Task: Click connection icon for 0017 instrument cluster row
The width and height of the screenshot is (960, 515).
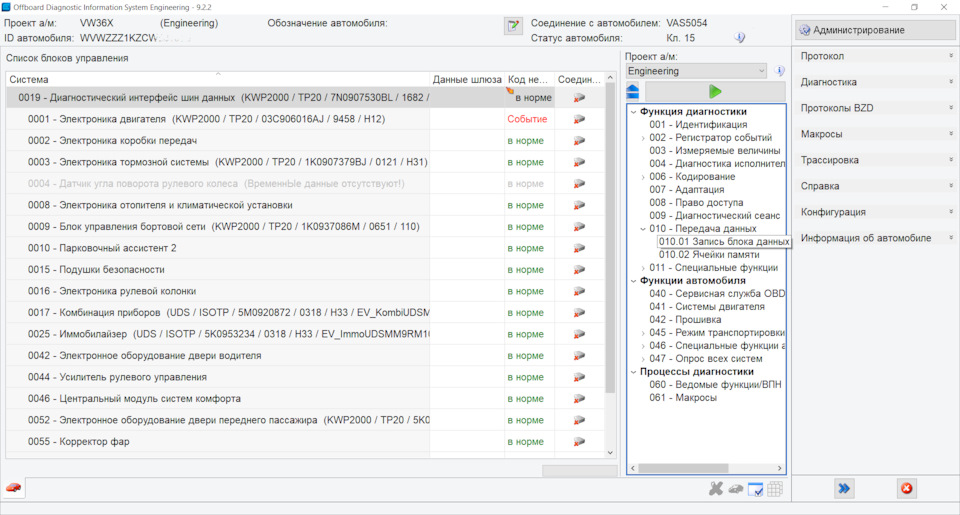Action: (579, 312)
